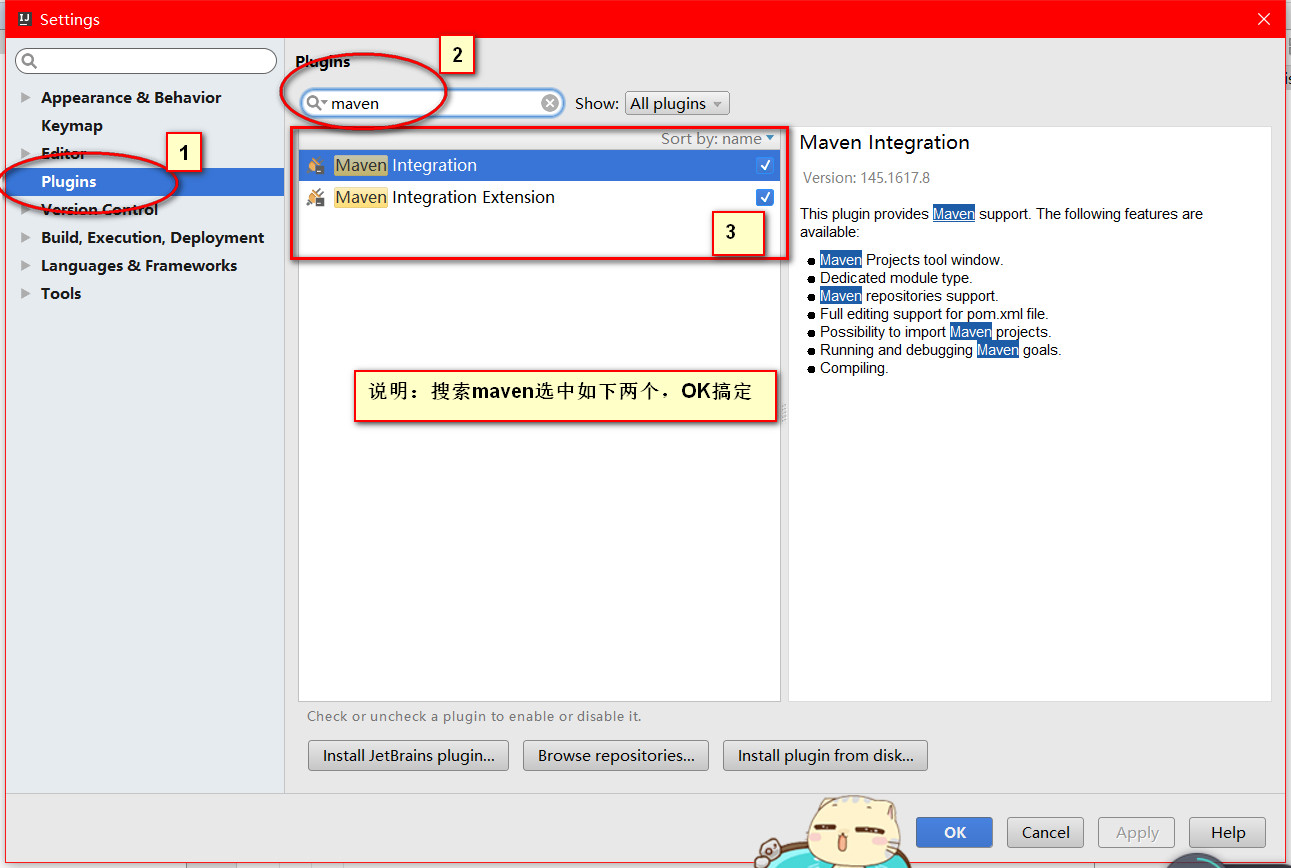
Task: Cancel the Settings dialog
Action: [1046, 832]
